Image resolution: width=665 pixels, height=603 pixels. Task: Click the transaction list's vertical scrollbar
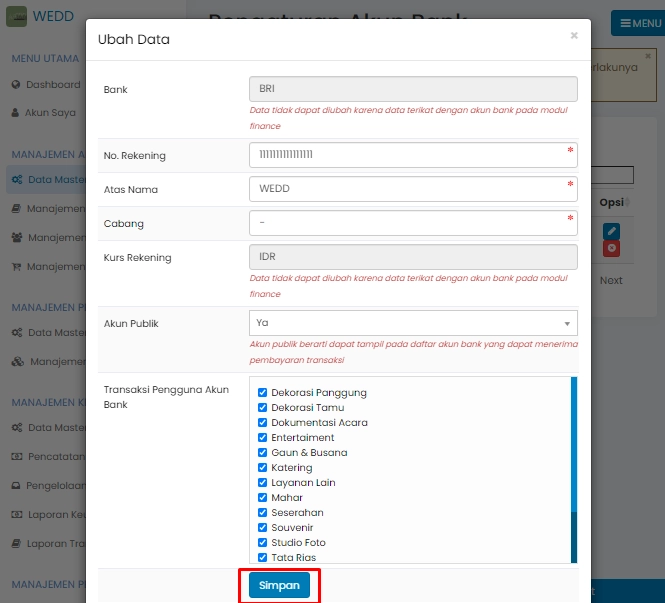click(574, 470)
